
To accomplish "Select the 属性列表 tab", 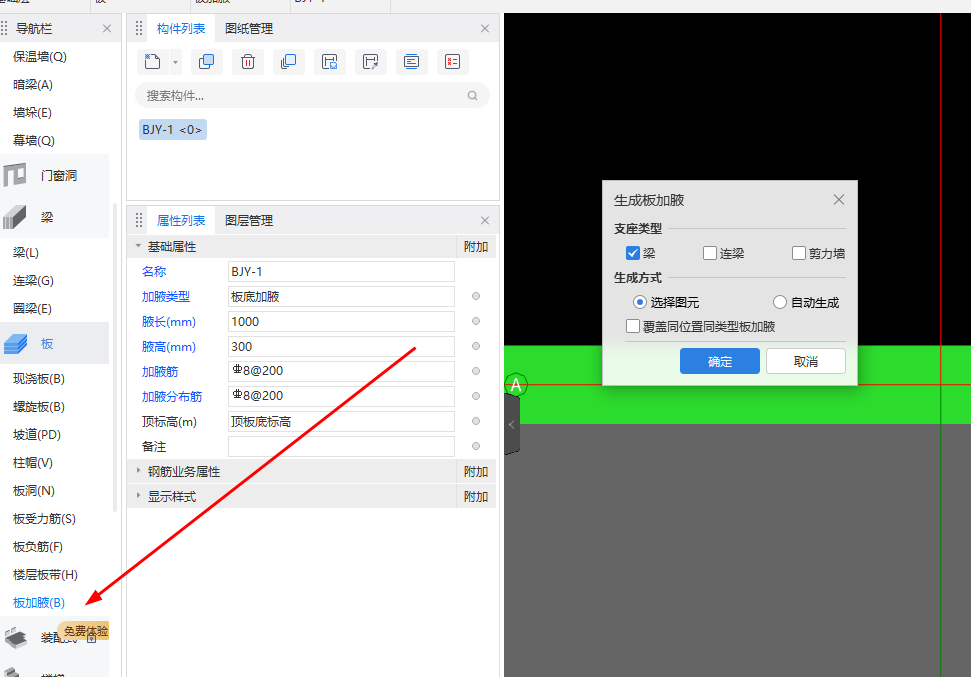I will pos(181,221).
